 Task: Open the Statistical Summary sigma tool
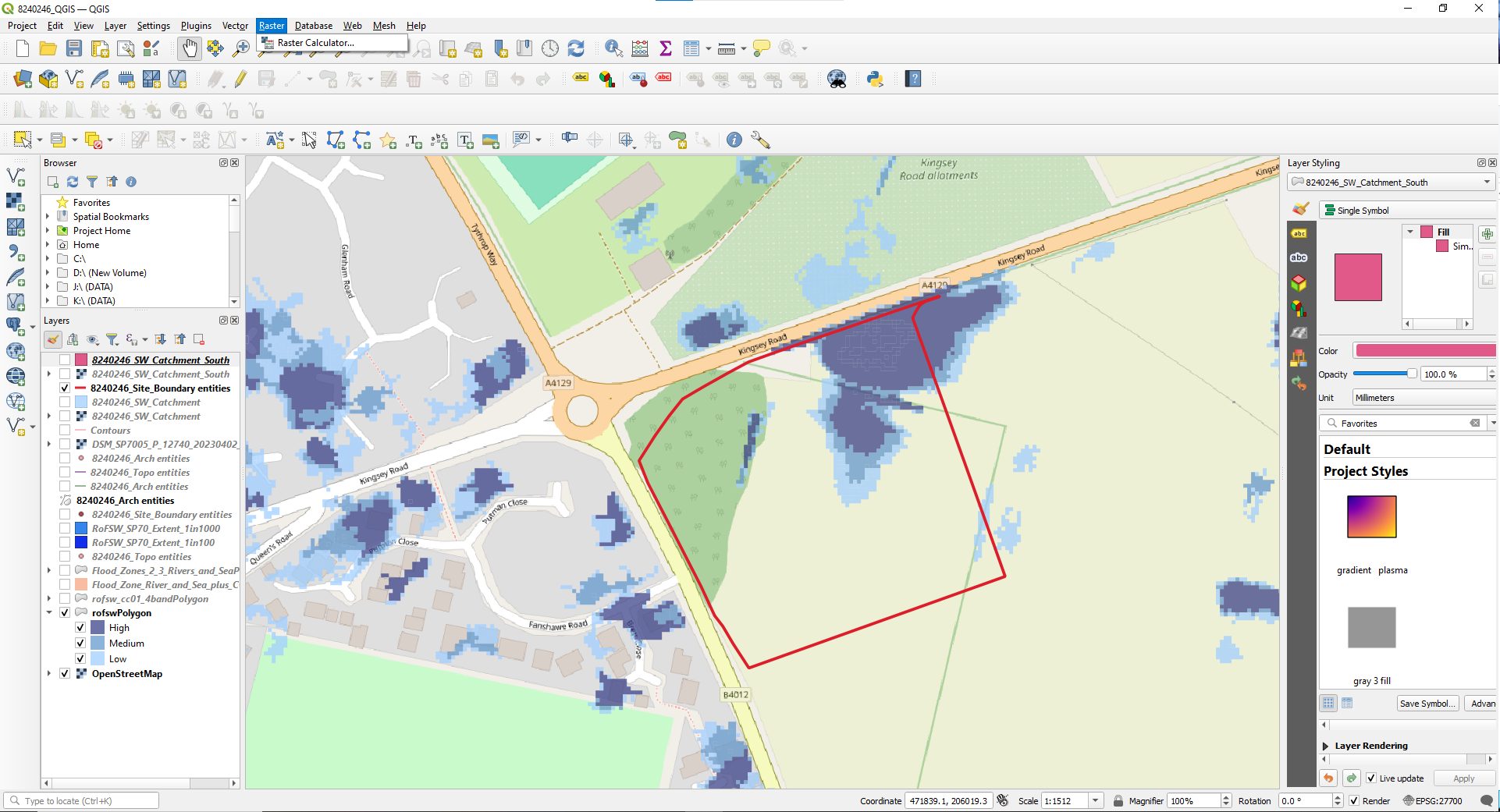coord(666,48)
